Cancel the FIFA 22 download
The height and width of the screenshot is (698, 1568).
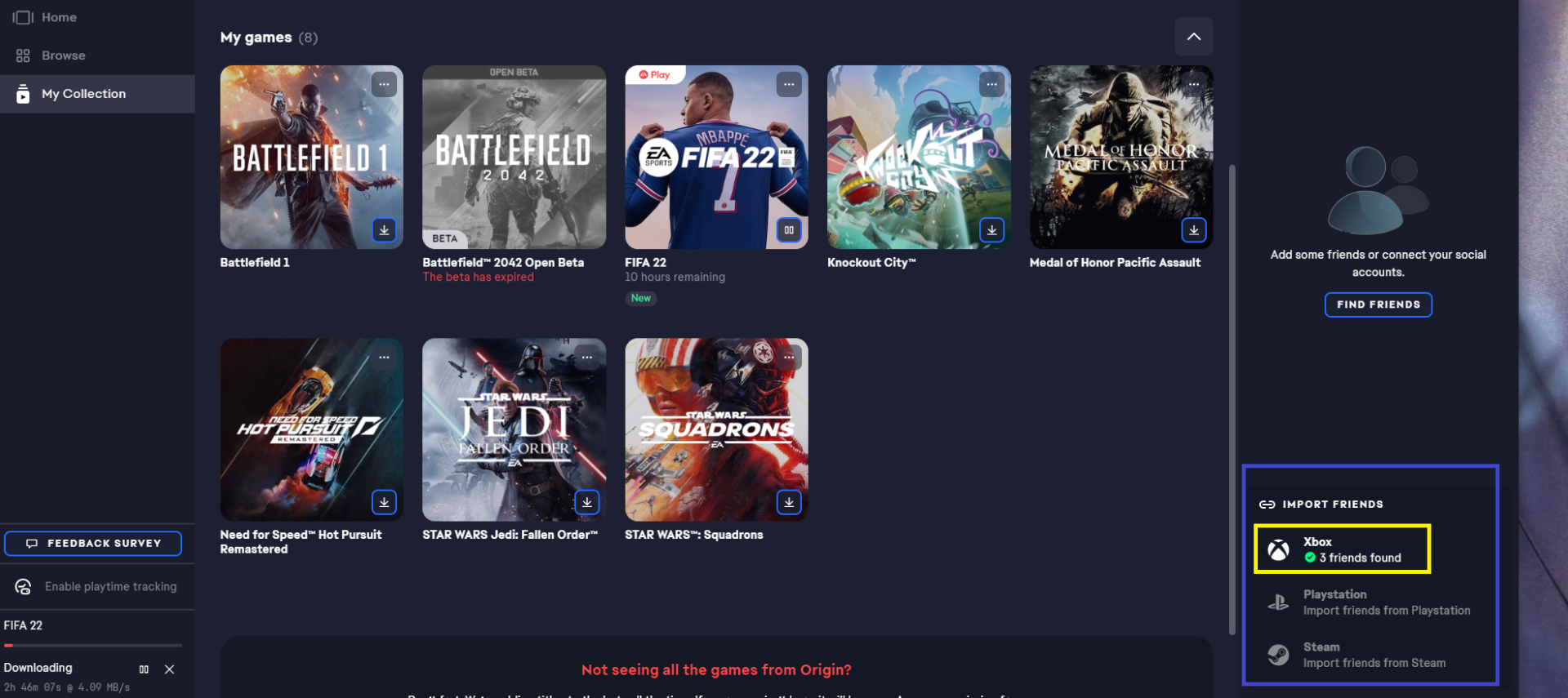pos(169,669)
